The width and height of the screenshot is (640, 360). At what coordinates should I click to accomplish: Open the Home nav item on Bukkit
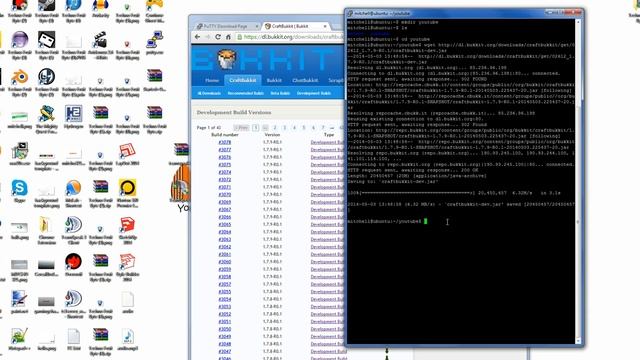click(212, 80)
